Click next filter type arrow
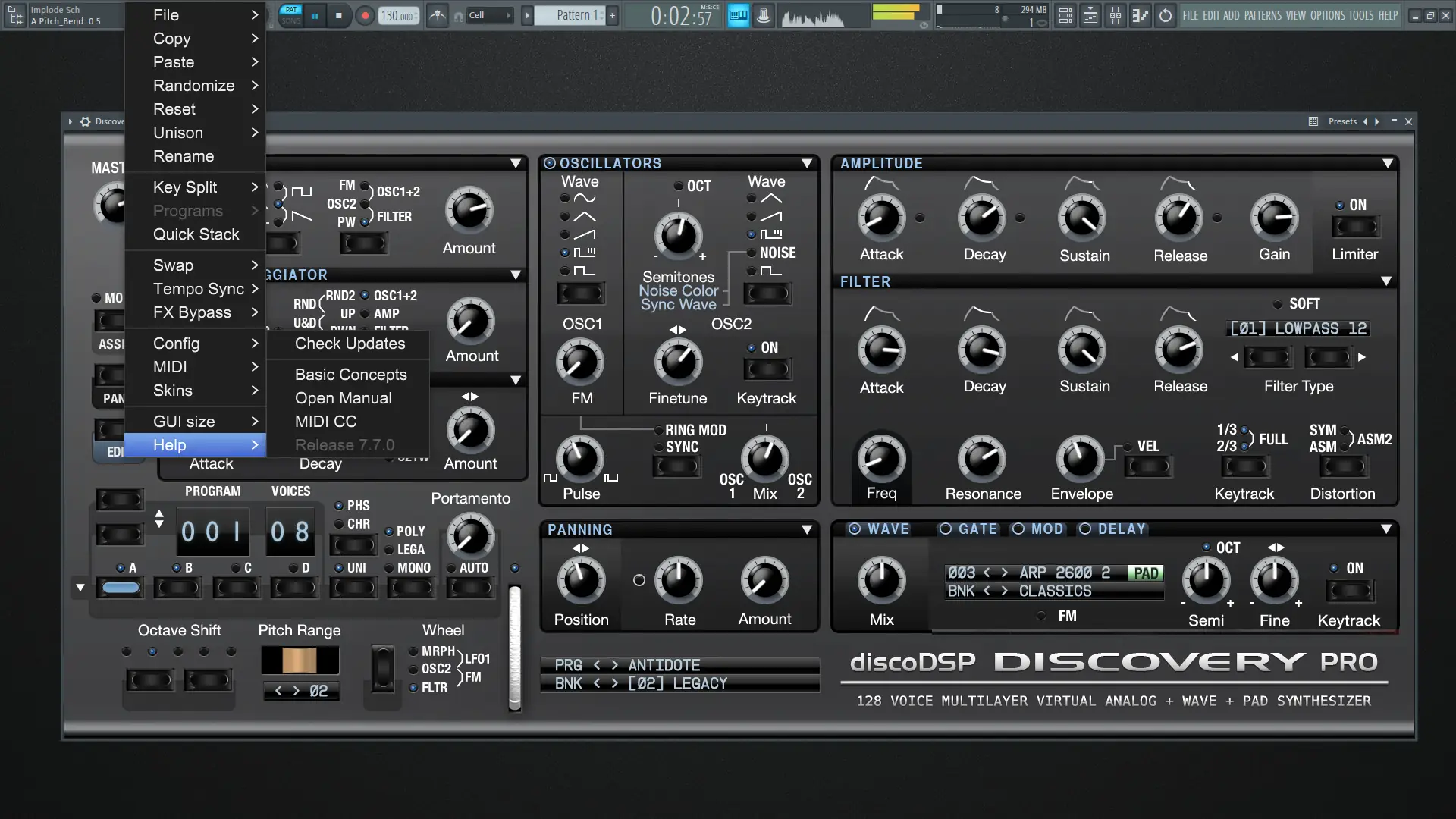Viewport: 1456px width, 819px height. (x=1362, y=357)
